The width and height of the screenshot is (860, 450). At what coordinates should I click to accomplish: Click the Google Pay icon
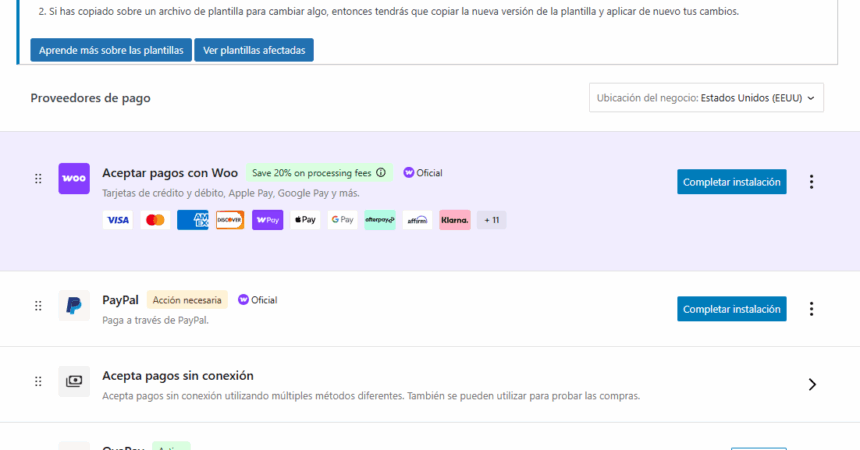342,220
